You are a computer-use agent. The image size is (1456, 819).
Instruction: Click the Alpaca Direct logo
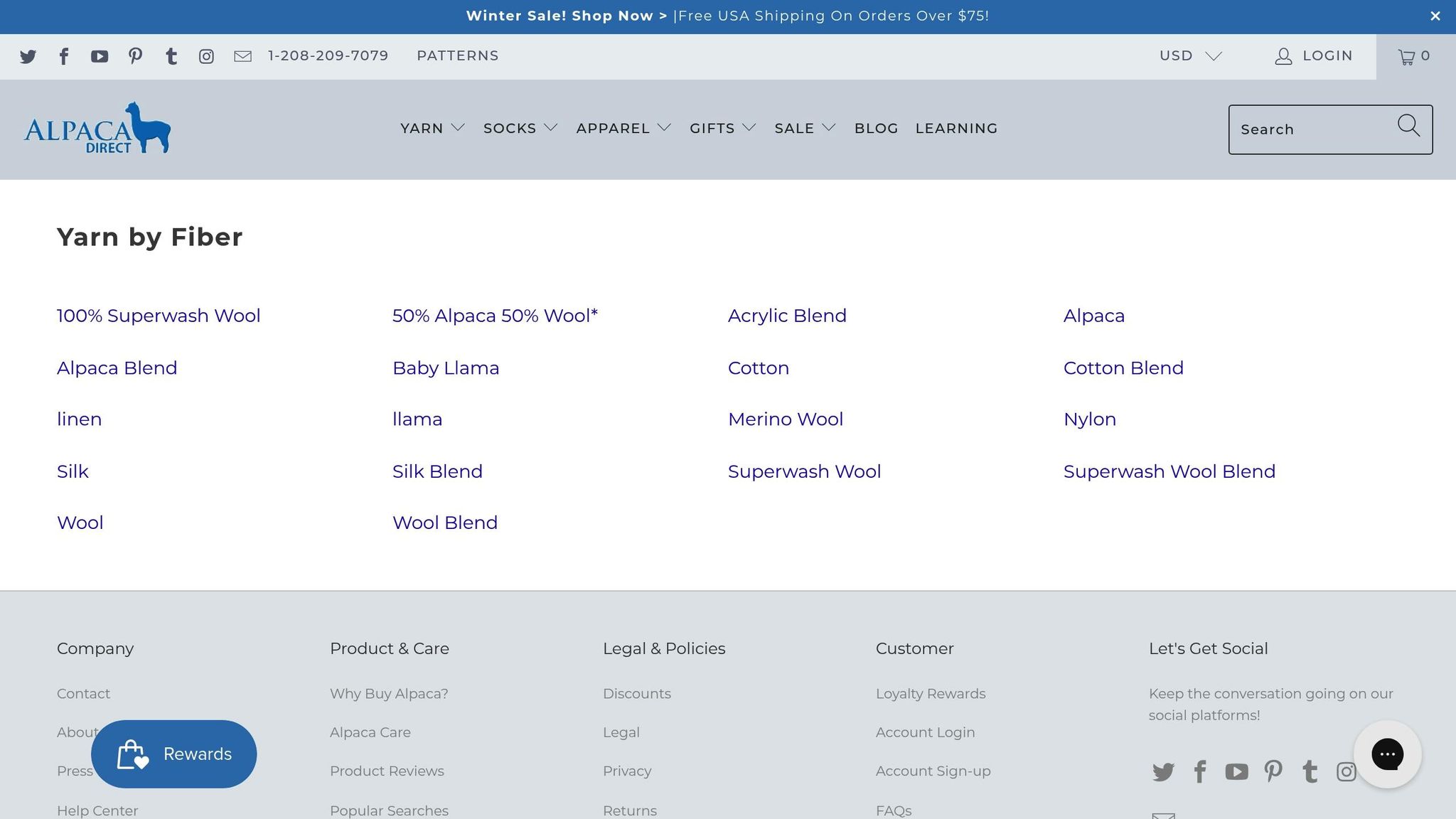pos(97,128)
